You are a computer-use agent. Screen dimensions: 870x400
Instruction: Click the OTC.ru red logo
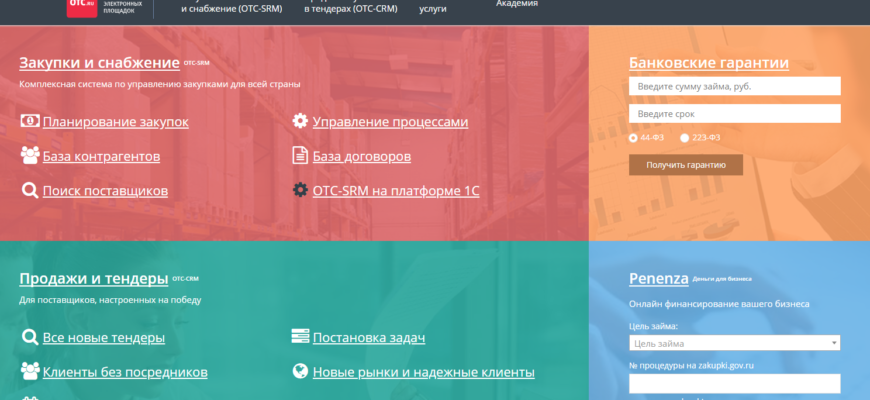pyautogui.click(x=82, y=7)
